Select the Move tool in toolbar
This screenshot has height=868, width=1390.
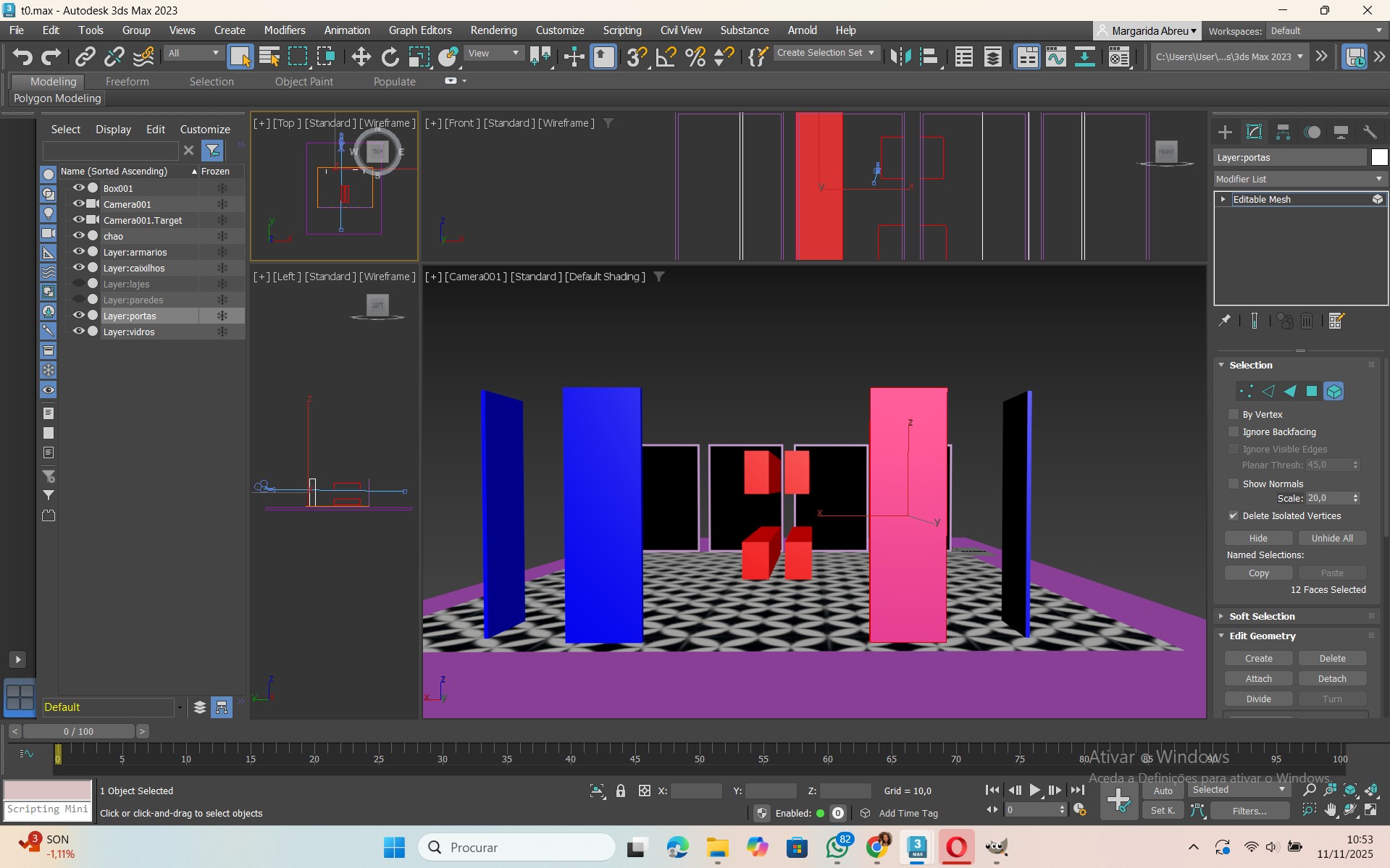click(361, 56)
